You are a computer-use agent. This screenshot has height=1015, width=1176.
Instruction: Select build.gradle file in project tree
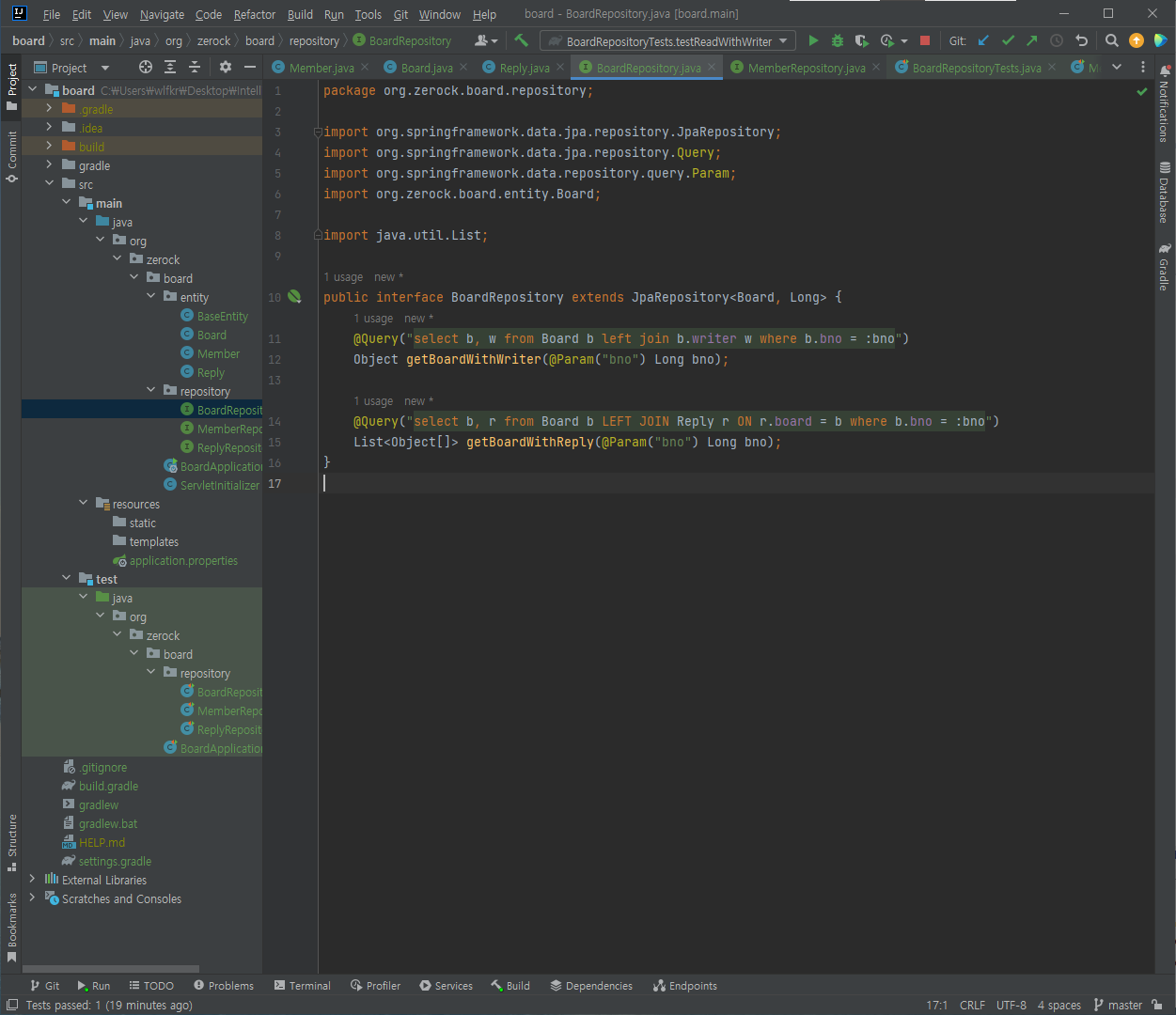click(x=100, y=787)
